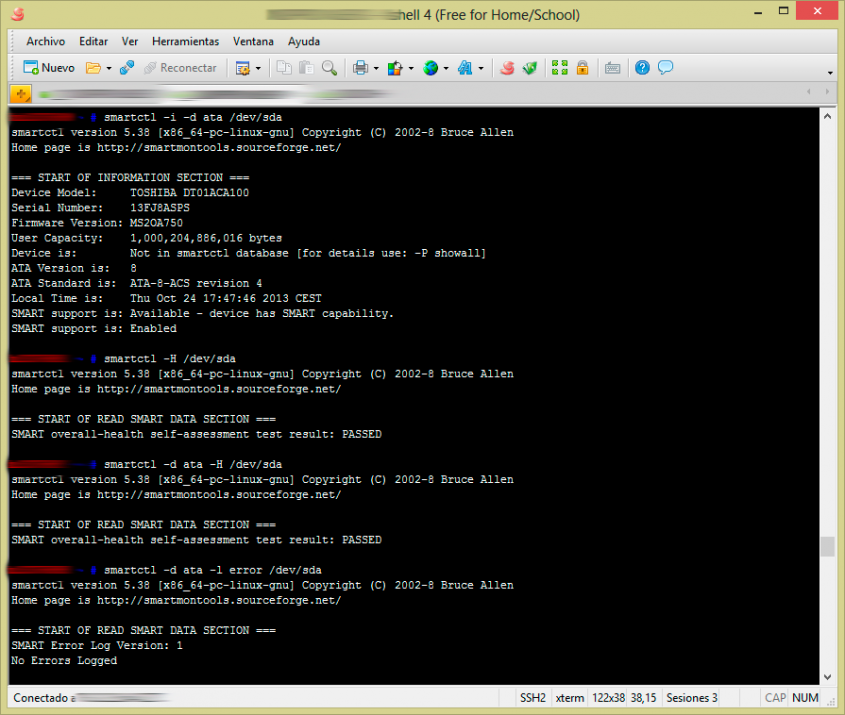The width and height of the screenshot is (845, 715).
Task: Expand the print dropdown arrow
Action: click(x=376, y=68)
